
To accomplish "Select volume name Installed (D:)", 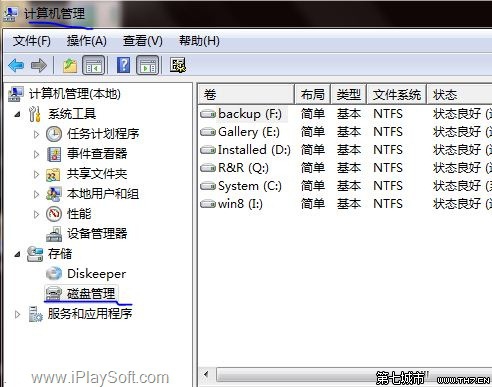I will (x=254, y=150).
